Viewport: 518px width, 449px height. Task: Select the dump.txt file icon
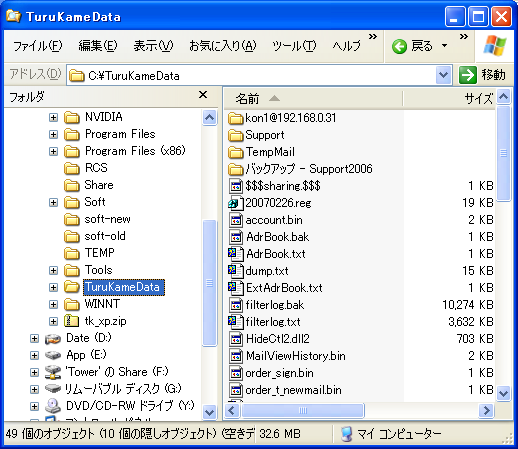click(x=235, y=271)
